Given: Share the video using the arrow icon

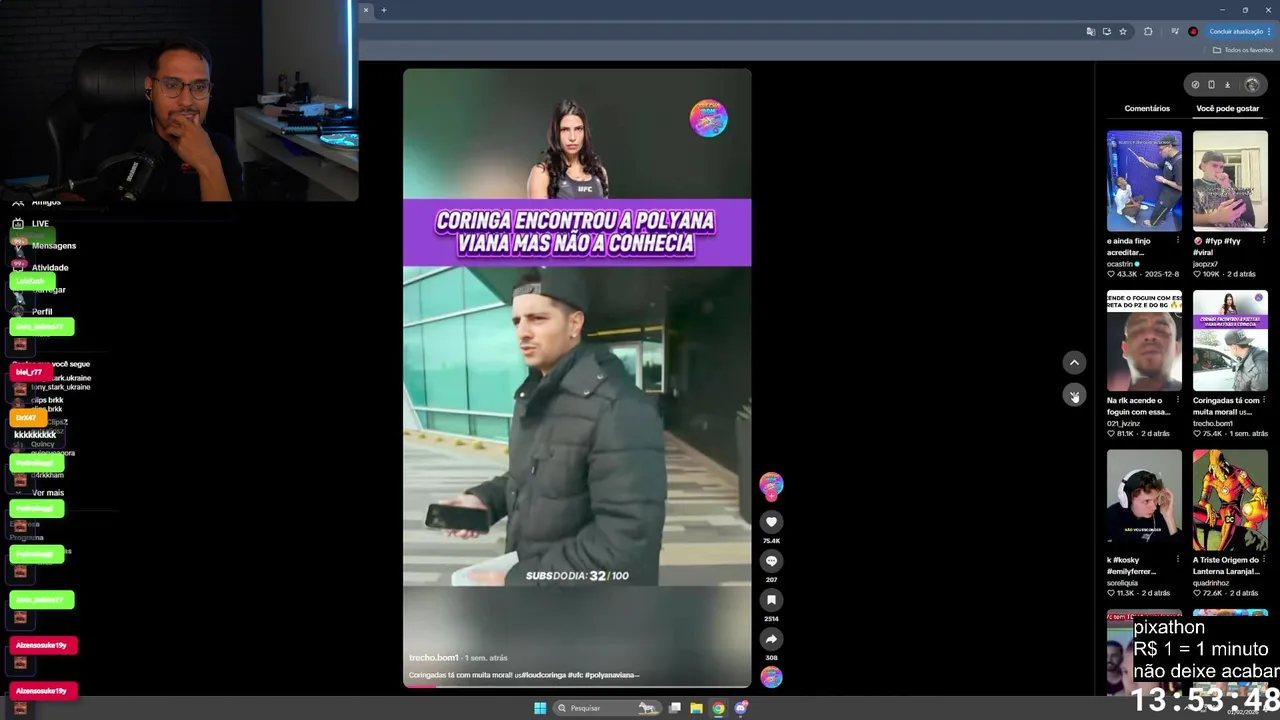Looking at the screenshot, I should pyautogui.click(x=771, y=639).
